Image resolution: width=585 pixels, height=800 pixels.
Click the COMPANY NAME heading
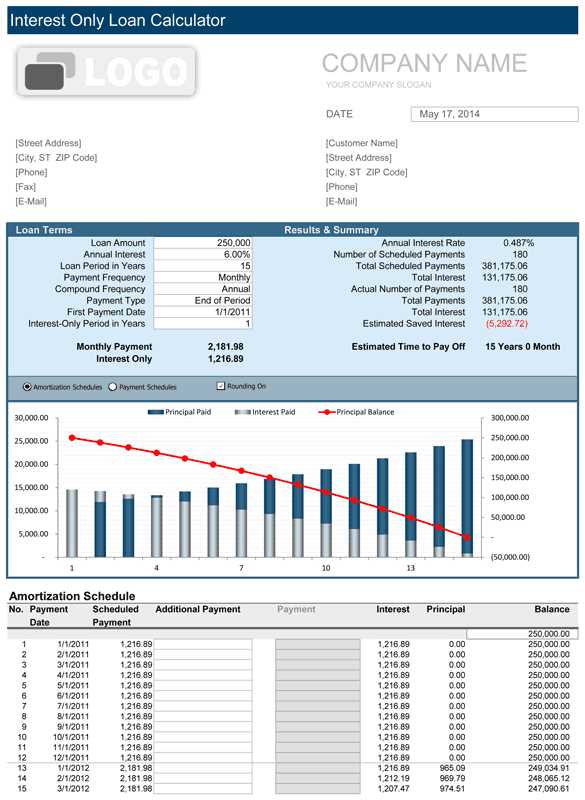pyautogui.click(x=424, y=63)
